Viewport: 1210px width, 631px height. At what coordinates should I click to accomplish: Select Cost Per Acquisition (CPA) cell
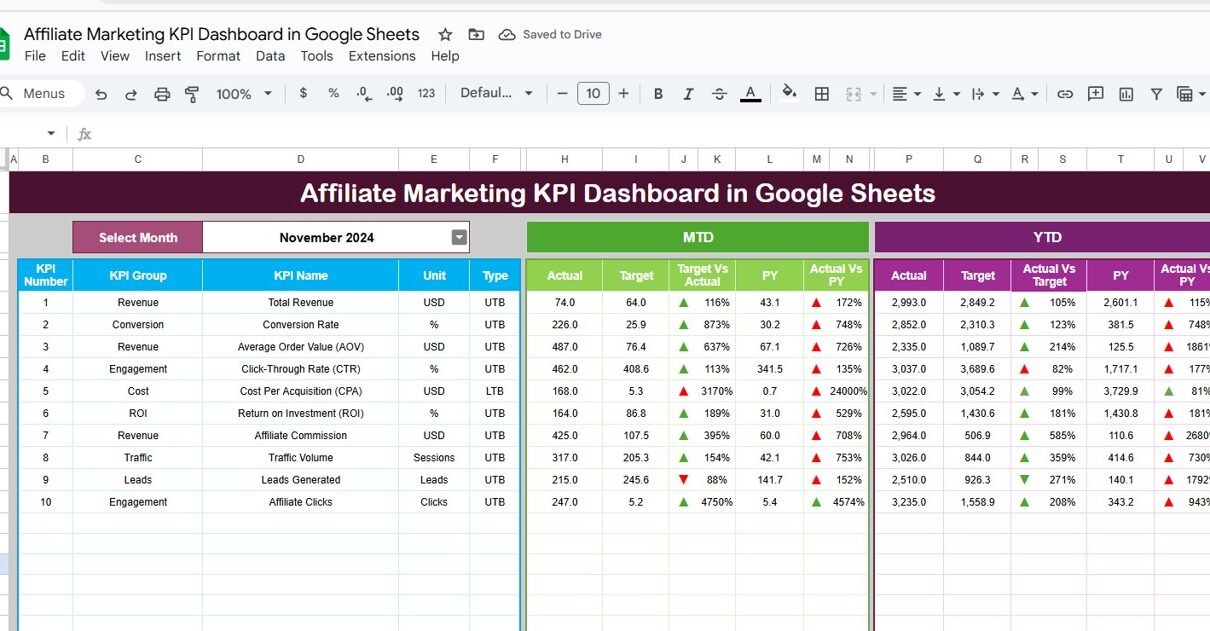[301, 391]
